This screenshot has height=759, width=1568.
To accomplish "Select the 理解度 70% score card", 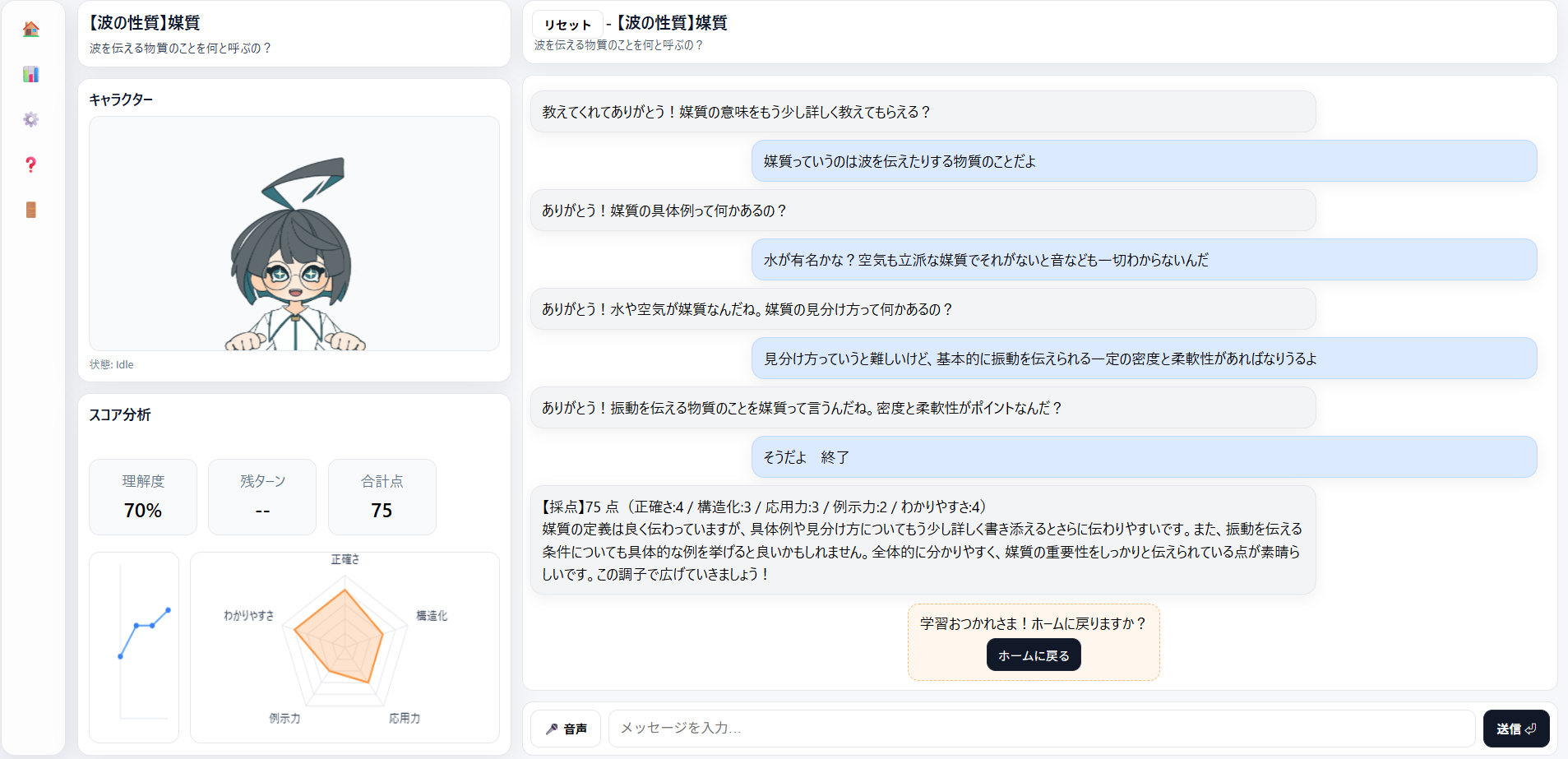I will 143,497.
